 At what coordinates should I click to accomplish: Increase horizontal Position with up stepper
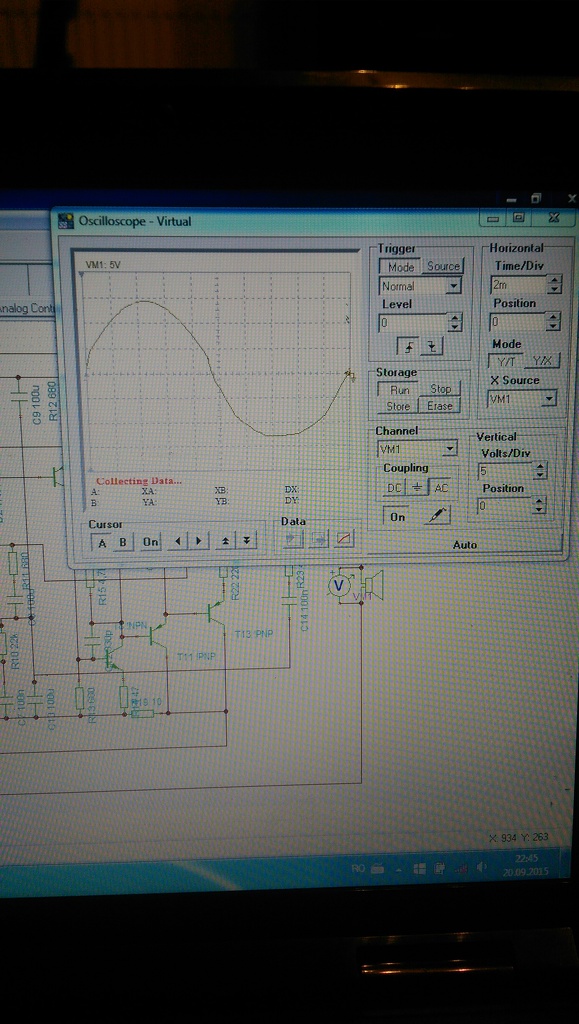[553, 317]
